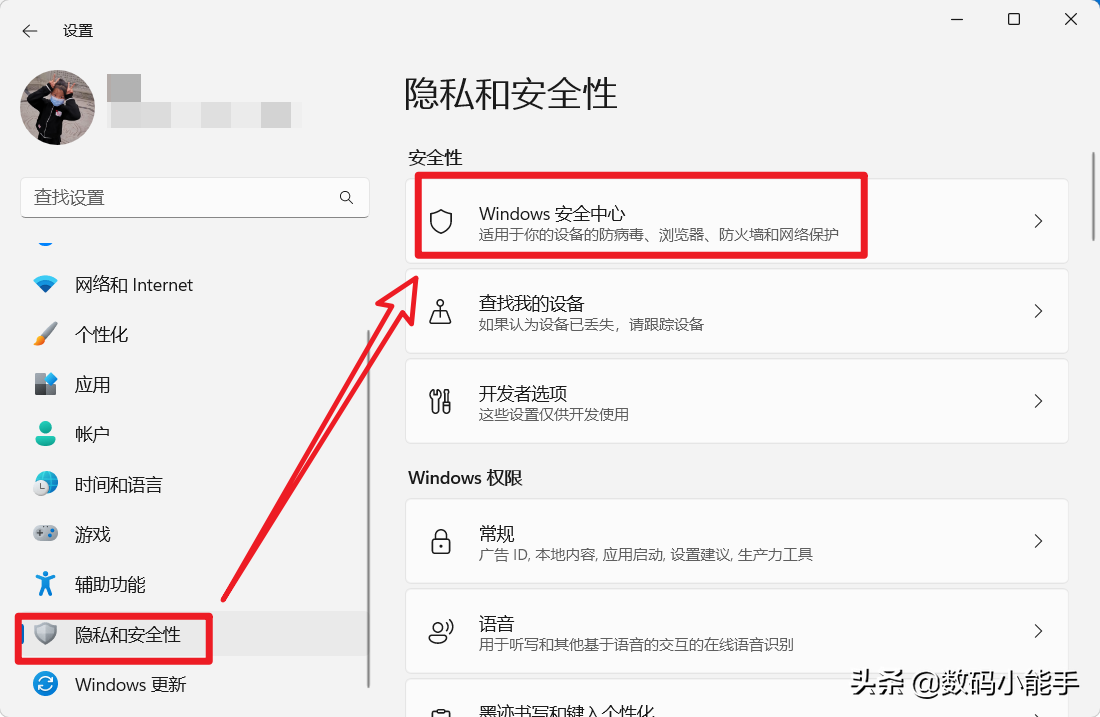Open 个性化 settings category

pos(194,335)
